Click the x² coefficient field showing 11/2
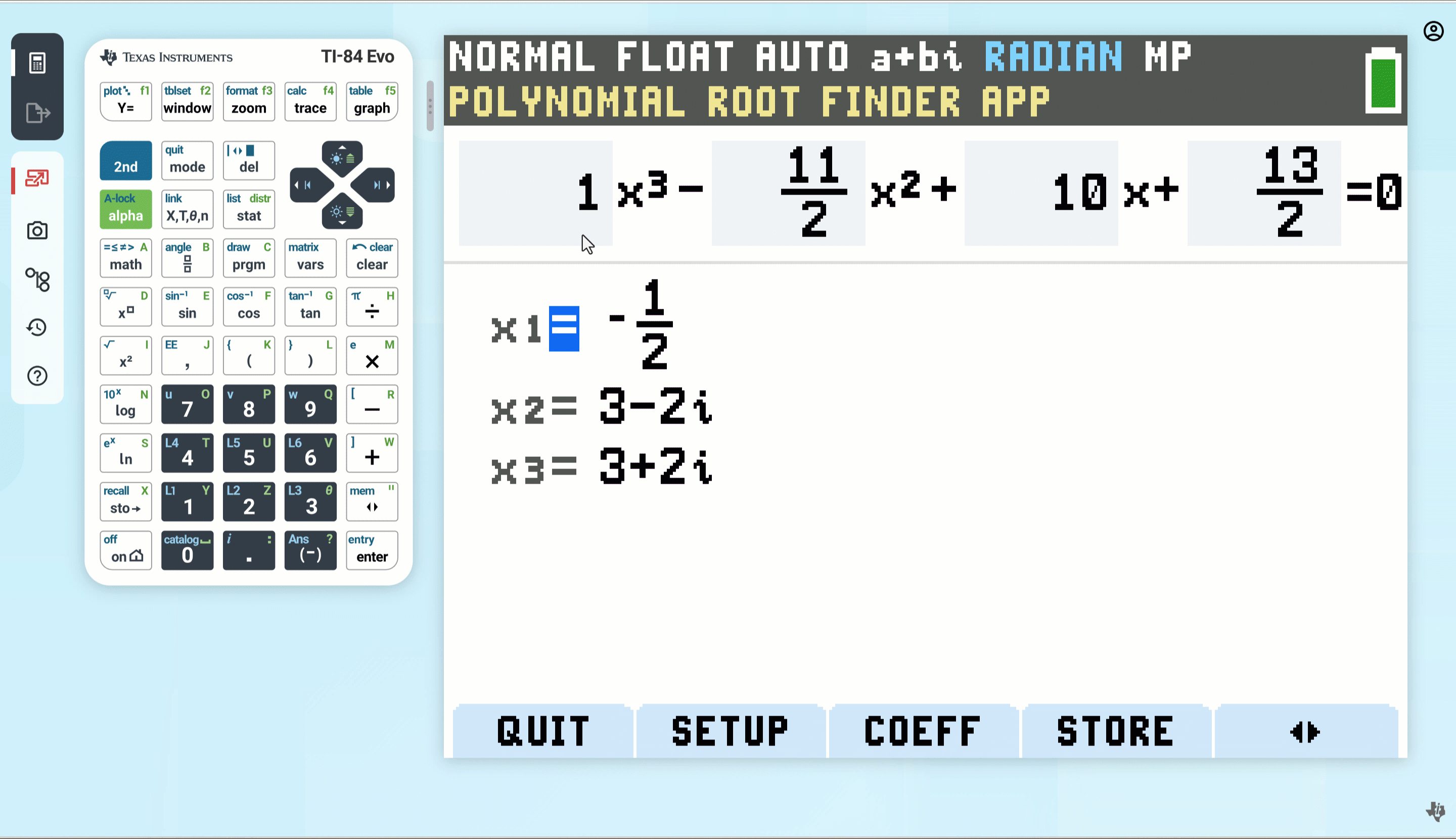 pyautogui.click(x=788, y=193)
